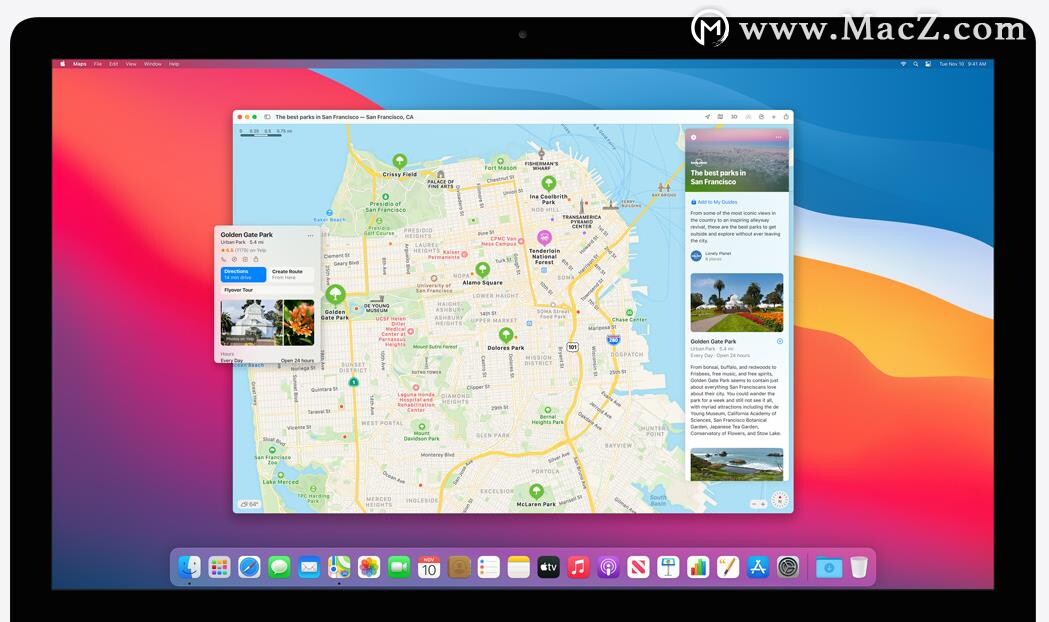Open System Preferences from the Dock

point(788,567)
